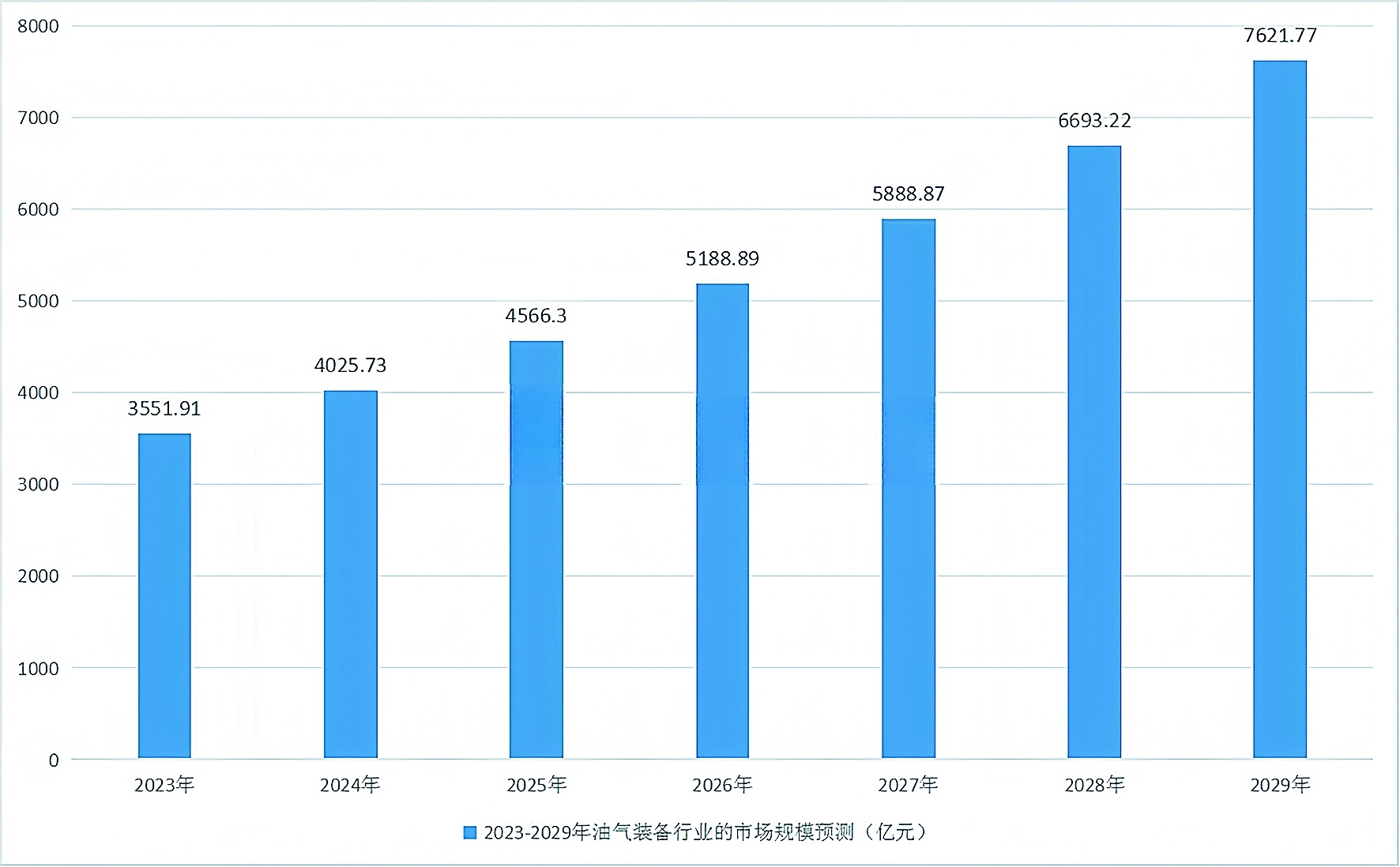Select the 2027年 bar
The image size is (1400, 867).
coord(909,489)
